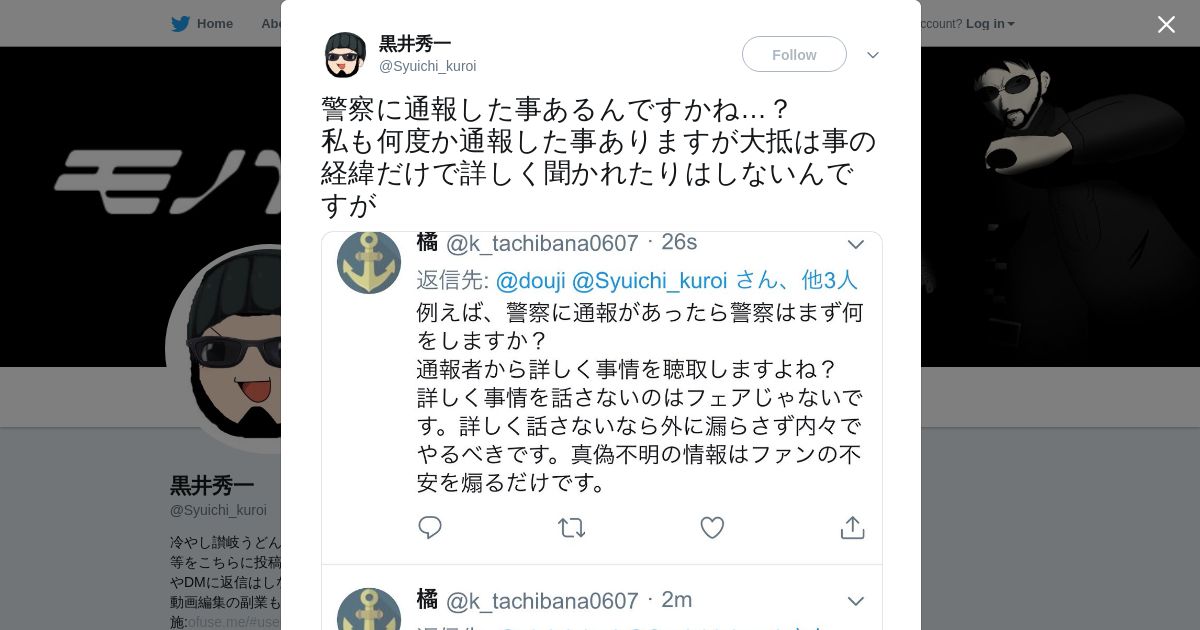Viewport: 1200px width, 630px height.
Task: Follow 黒井秀一 with the Follow button
Action: tap(794, 54)
